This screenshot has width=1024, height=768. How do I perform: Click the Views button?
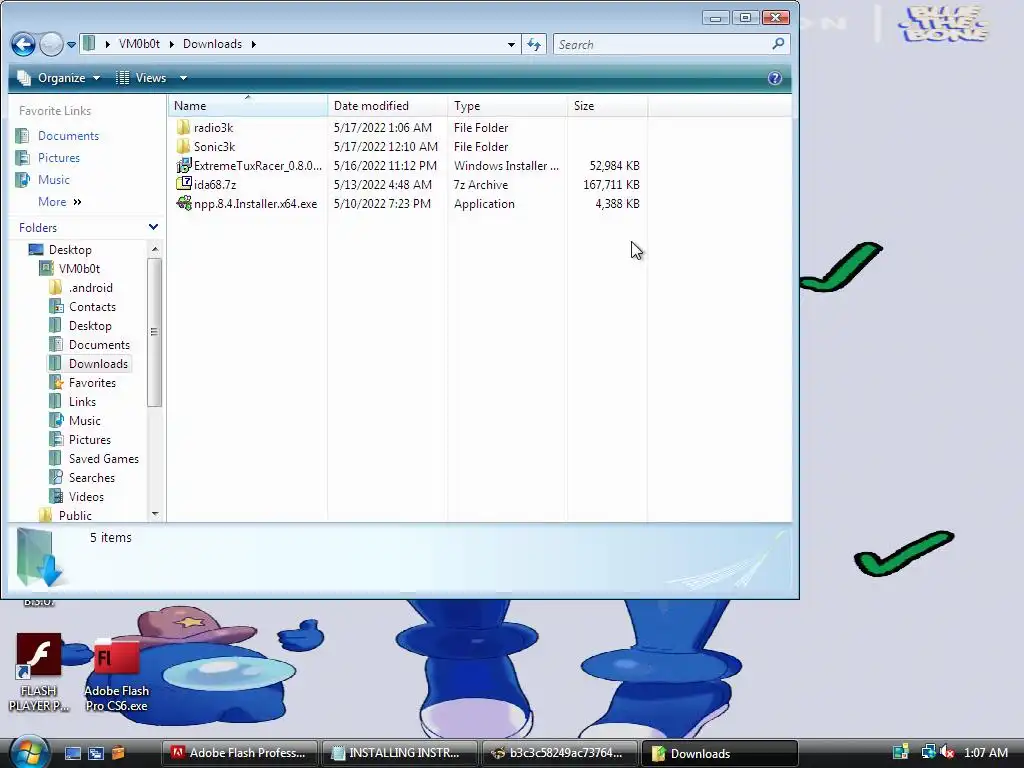click(x=142, y=78)
